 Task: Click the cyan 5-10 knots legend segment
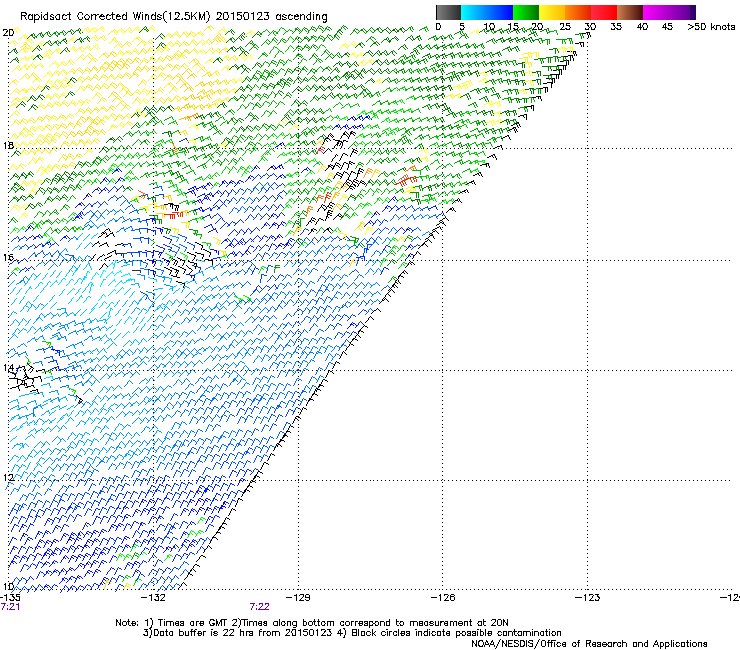[474, 12]
